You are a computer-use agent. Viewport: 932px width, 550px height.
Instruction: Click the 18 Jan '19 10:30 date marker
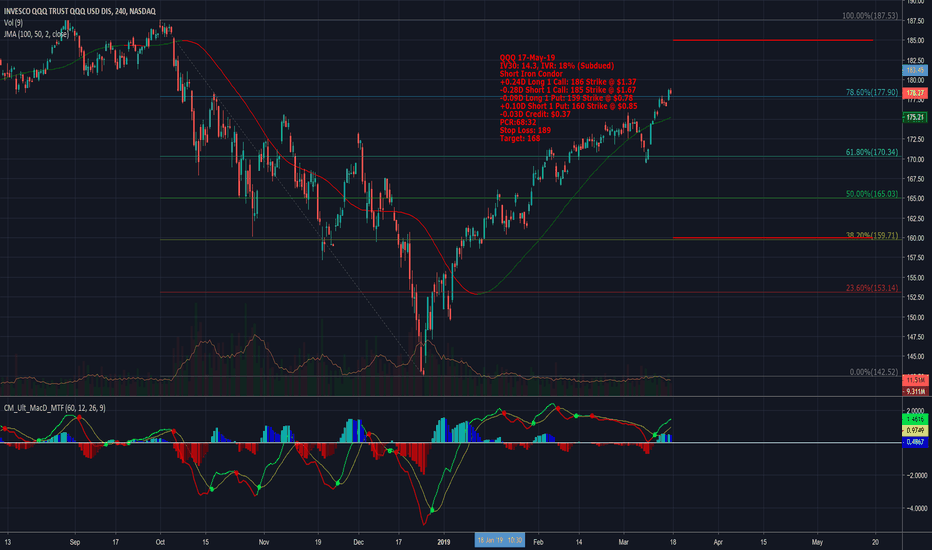pyautogui.click(x=499, y=540)
